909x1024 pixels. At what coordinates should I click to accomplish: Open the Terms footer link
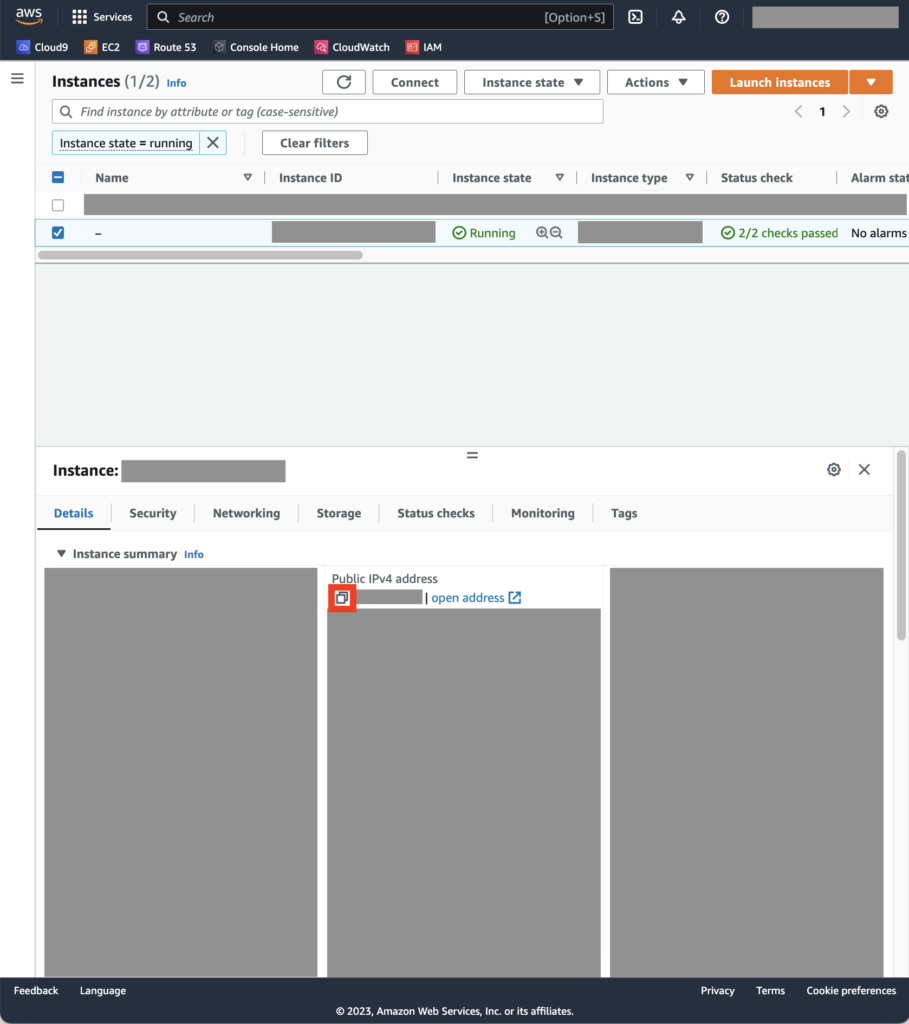[771, 991]
